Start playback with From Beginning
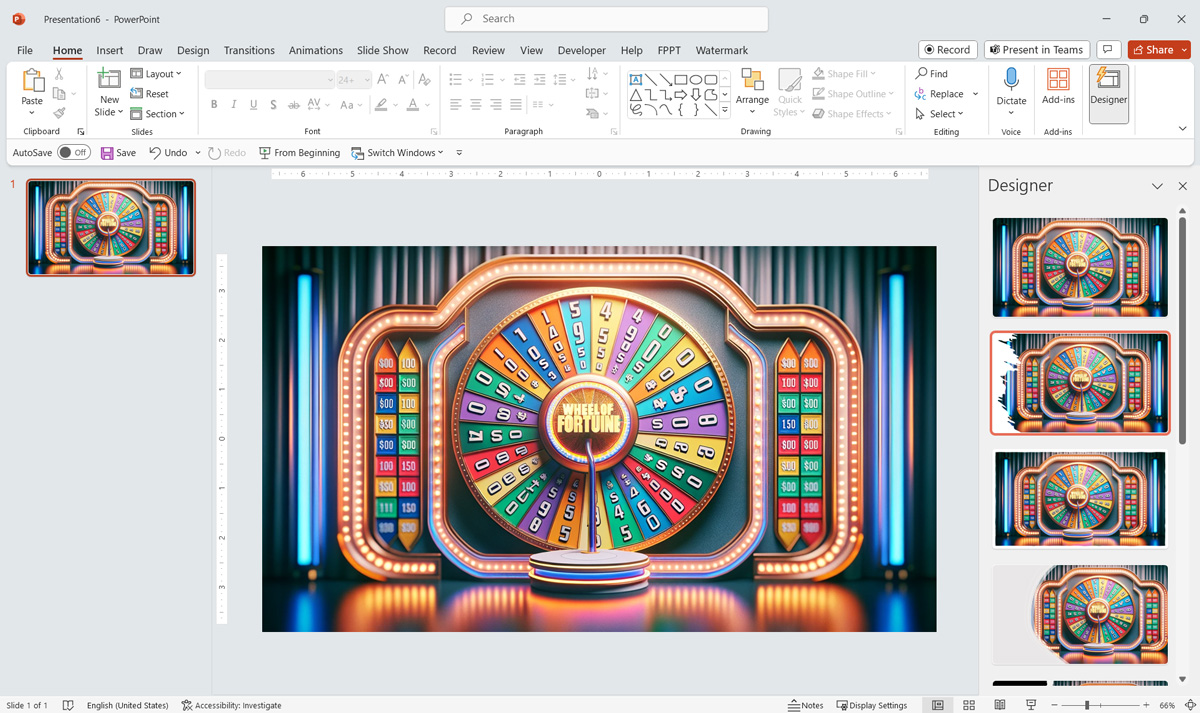The width and height of the screenshot is (1200, 713). coord(299,152)
